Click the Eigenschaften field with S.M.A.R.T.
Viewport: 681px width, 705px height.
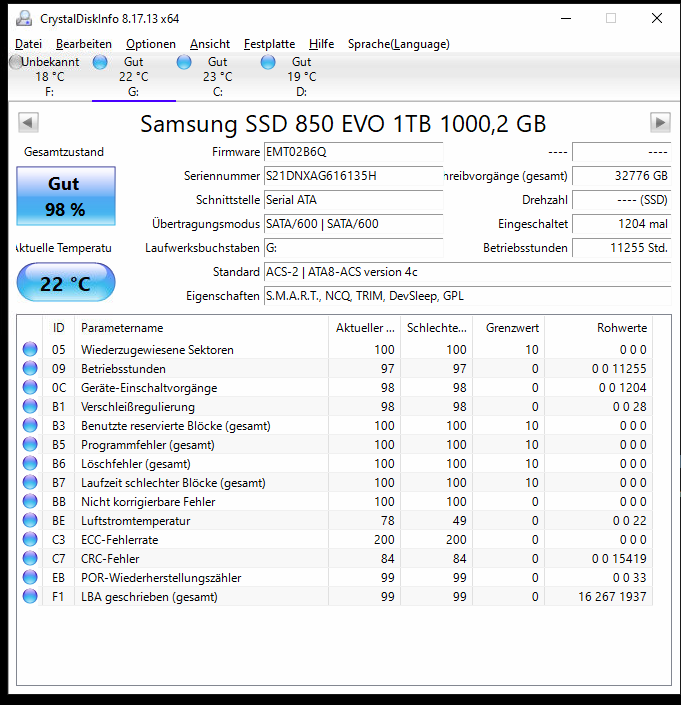467,296
